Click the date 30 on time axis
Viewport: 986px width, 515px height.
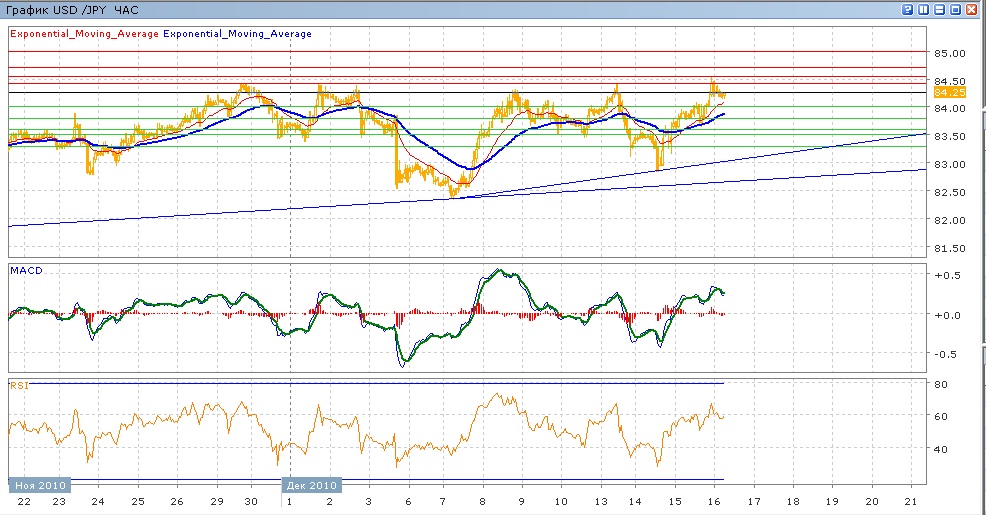[x=253, y=501]
